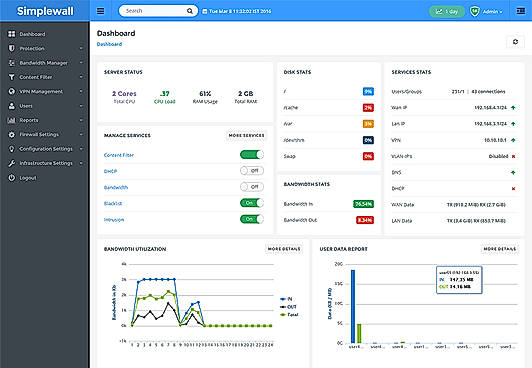Open the right panel icon in header

click(520, 11)
